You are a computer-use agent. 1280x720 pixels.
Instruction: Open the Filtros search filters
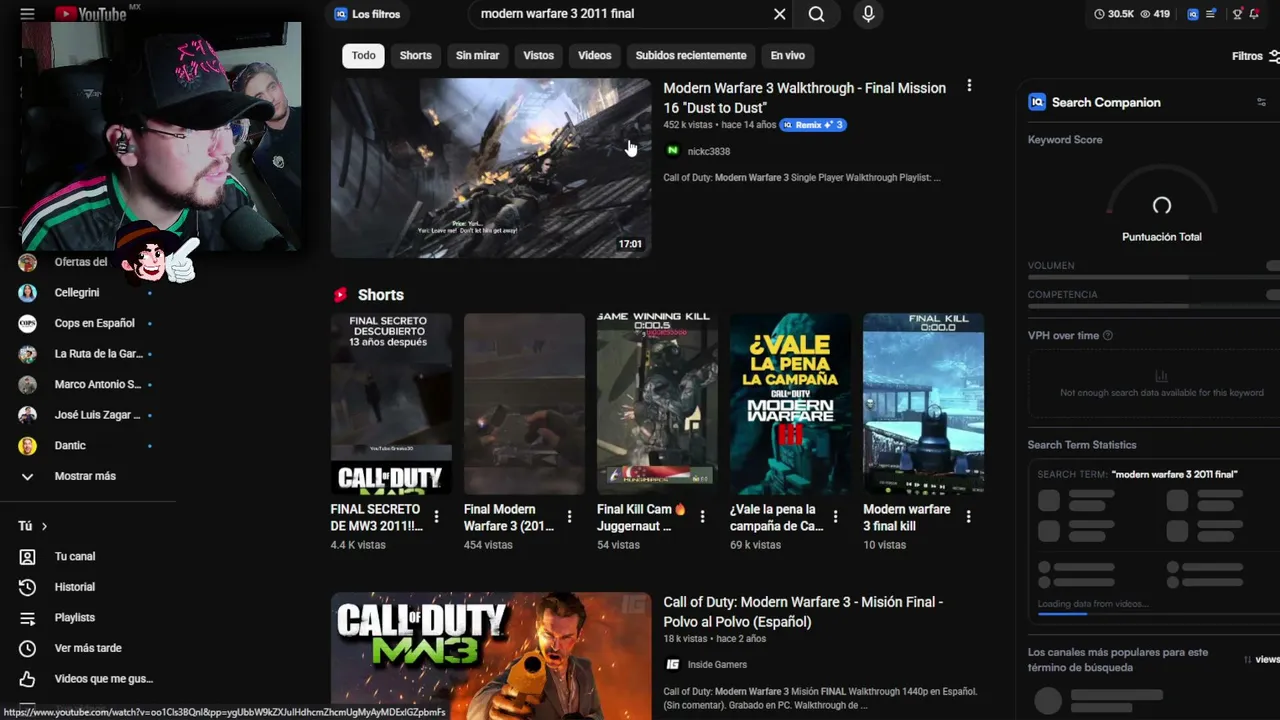pos(1255,56)
